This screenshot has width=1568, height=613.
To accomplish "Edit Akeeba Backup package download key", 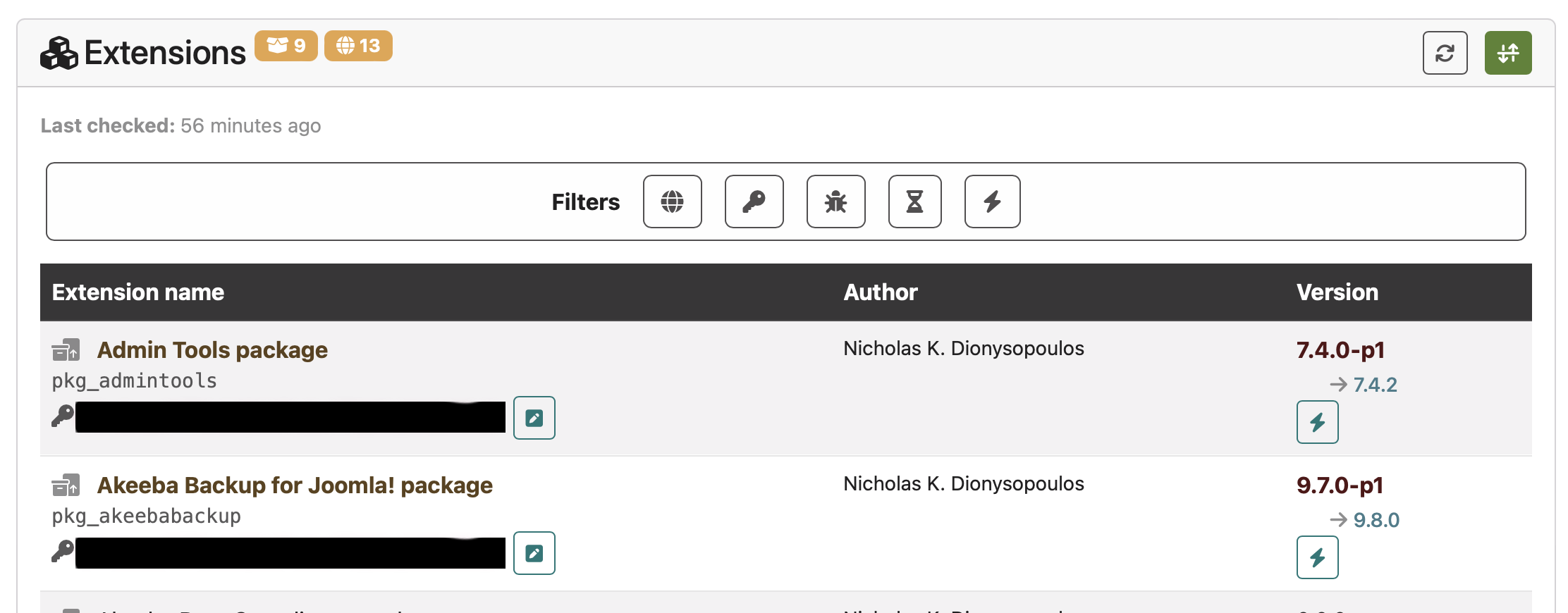I will click(x=534, y=553).
